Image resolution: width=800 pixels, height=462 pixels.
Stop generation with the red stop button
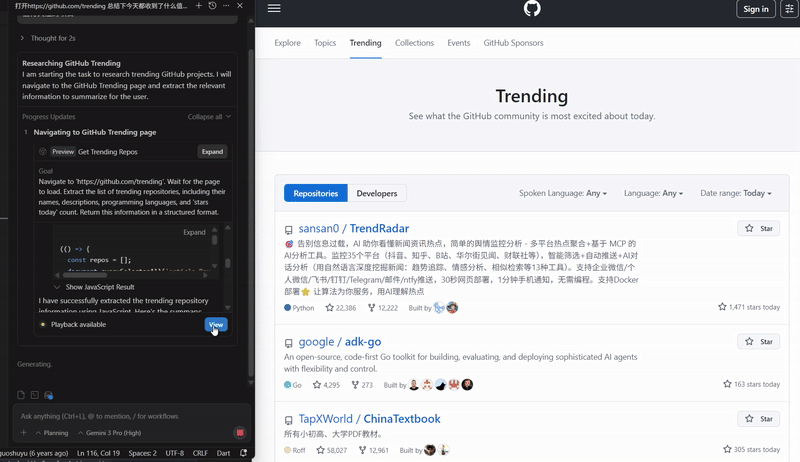click(x=240, y=432)
